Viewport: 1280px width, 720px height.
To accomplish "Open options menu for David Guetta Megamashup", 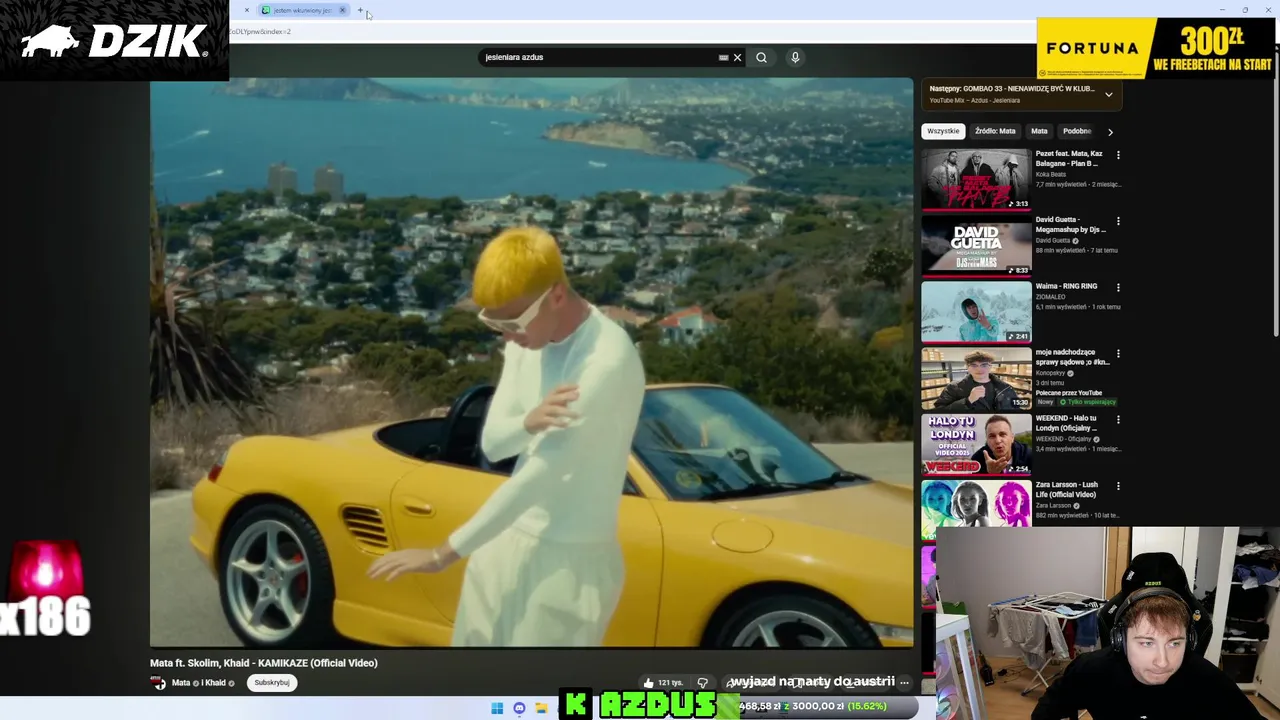I will click(x=1118, y=221).
